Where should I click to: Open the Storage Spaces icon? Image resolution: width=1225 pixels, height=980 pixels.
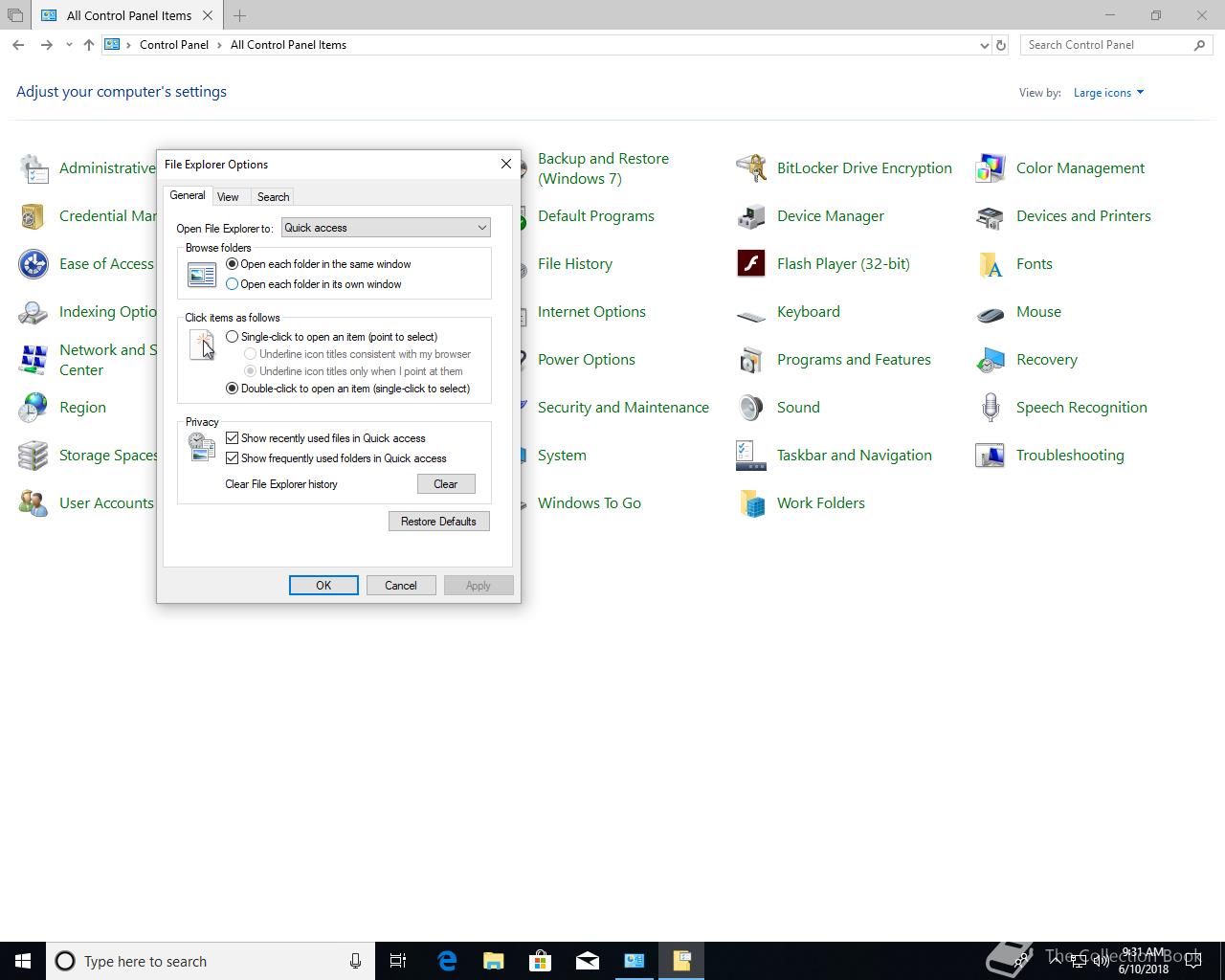point(33,456)
